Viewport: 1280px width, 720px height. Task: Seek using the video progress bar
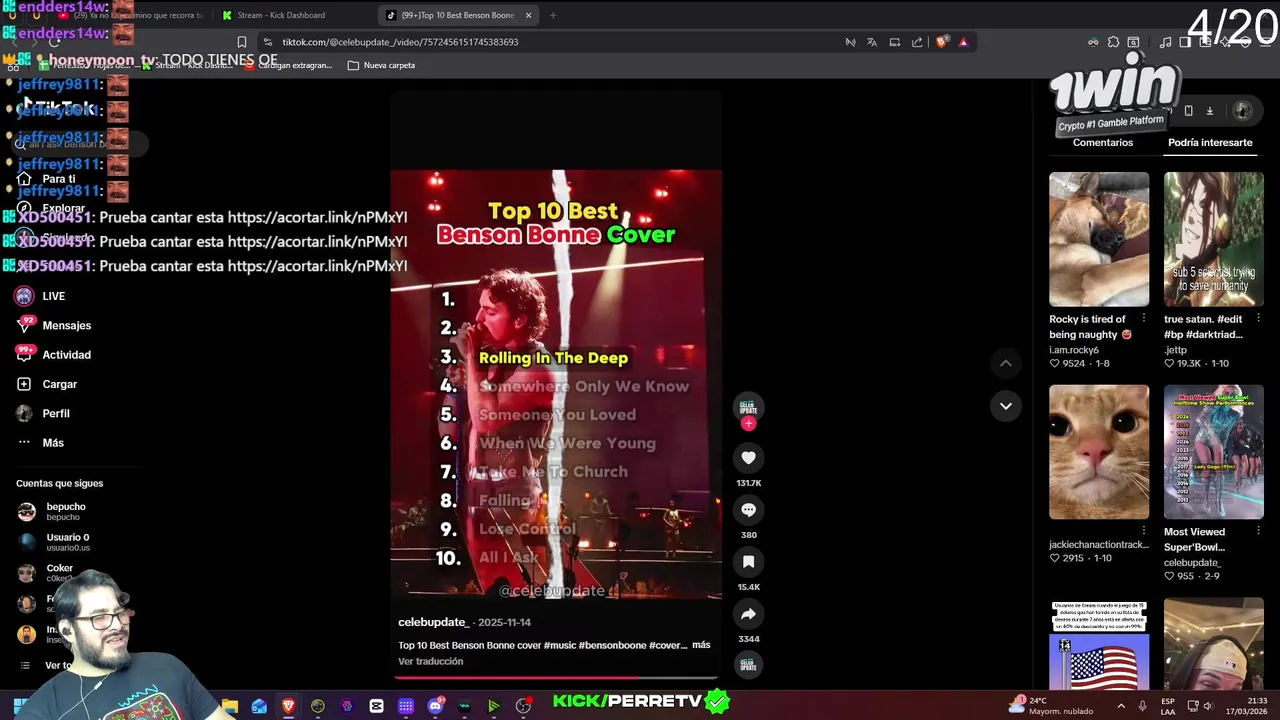[x=556, y=678]
